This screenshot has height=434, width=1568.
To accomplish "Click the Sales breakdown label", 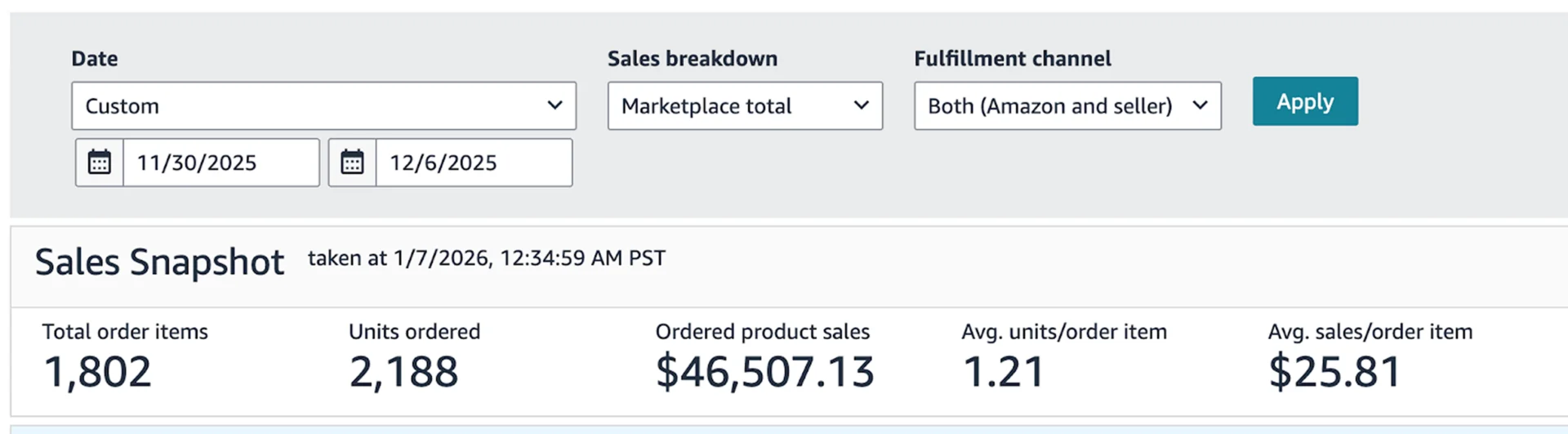I will pyautogui.click(x=692, y=59).
